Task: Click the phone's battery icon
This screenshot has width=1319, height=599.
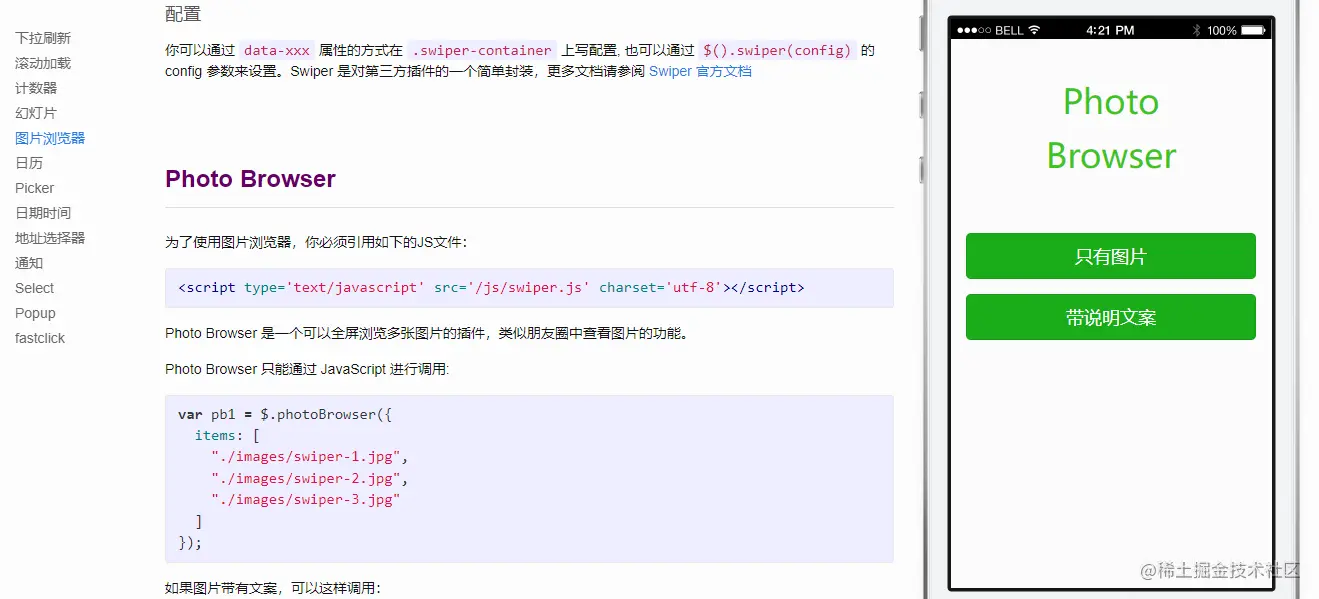Action: (x=1255, y=30)
